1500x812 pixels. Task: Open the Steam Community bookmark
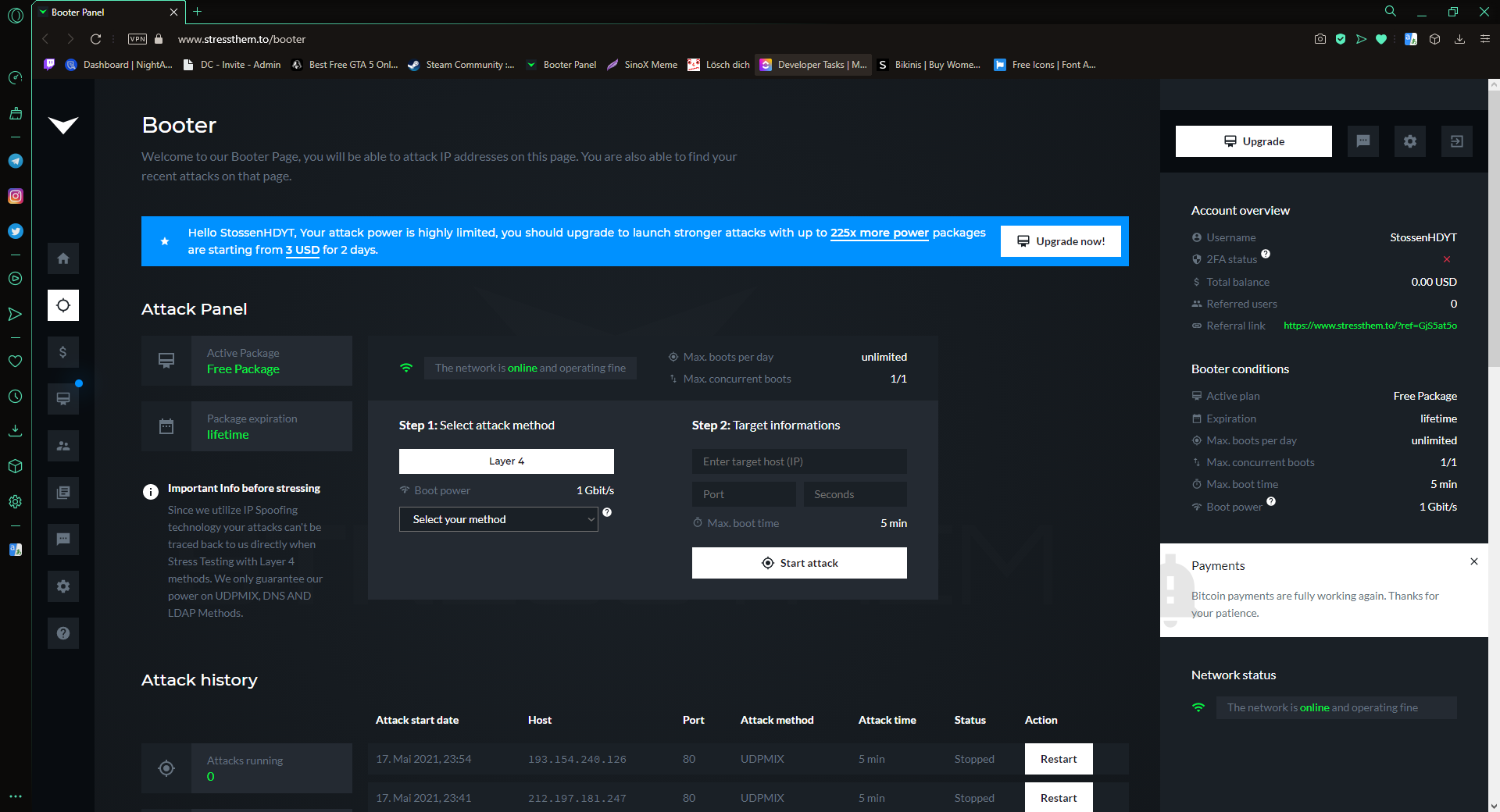[461, 65]
